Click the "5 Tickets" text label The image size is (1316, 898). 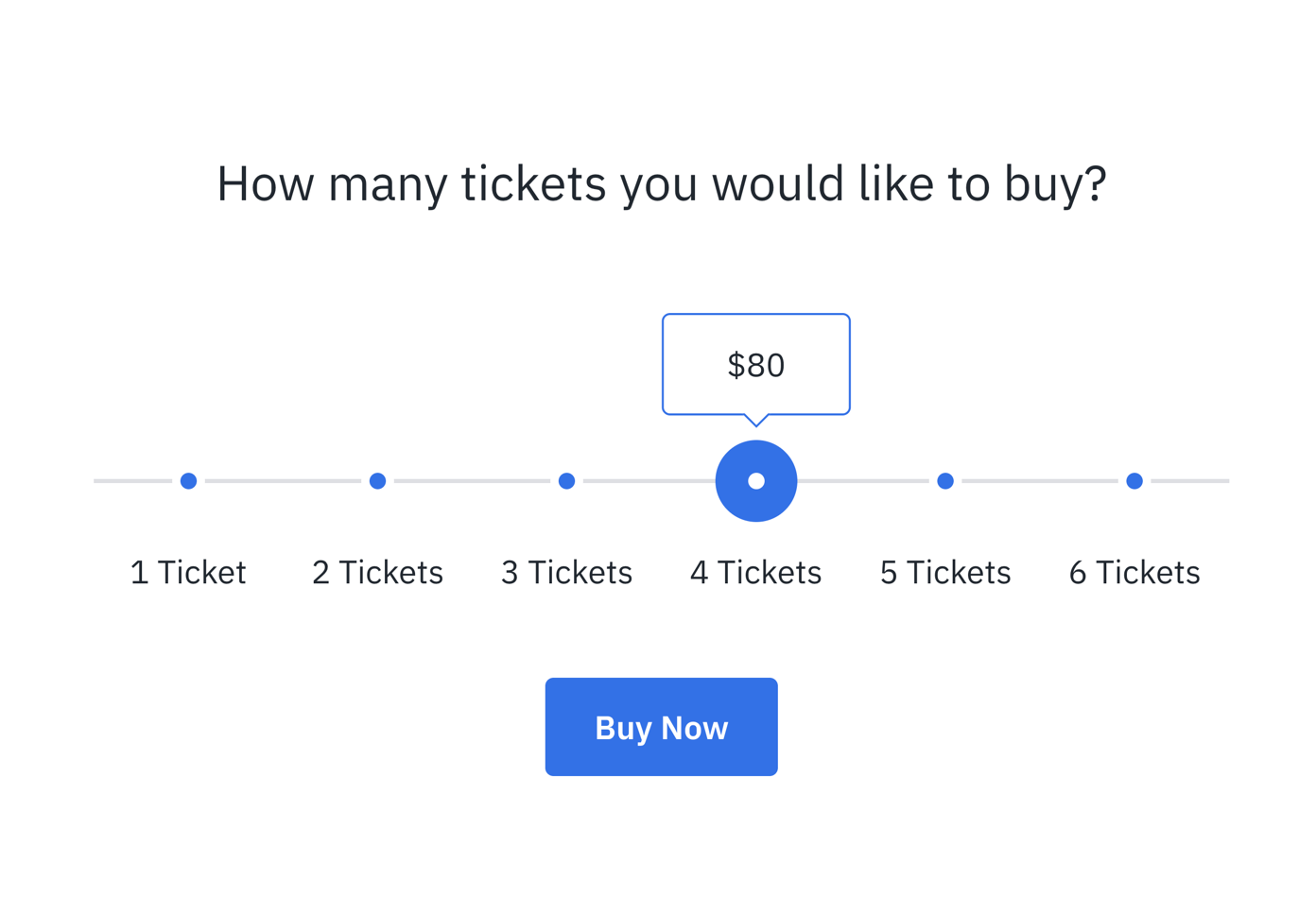coord(945,572)
